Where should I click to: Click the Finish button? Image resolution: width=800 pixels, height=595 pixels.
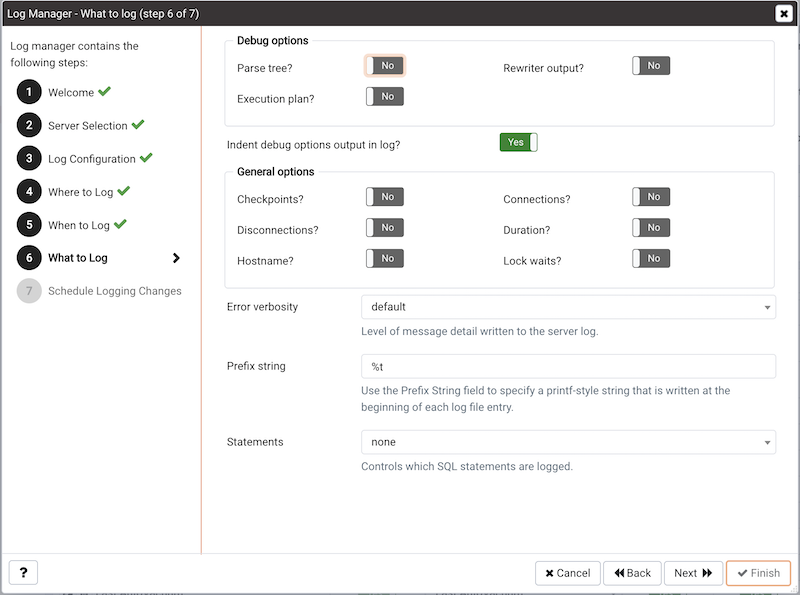click(758, 573)
